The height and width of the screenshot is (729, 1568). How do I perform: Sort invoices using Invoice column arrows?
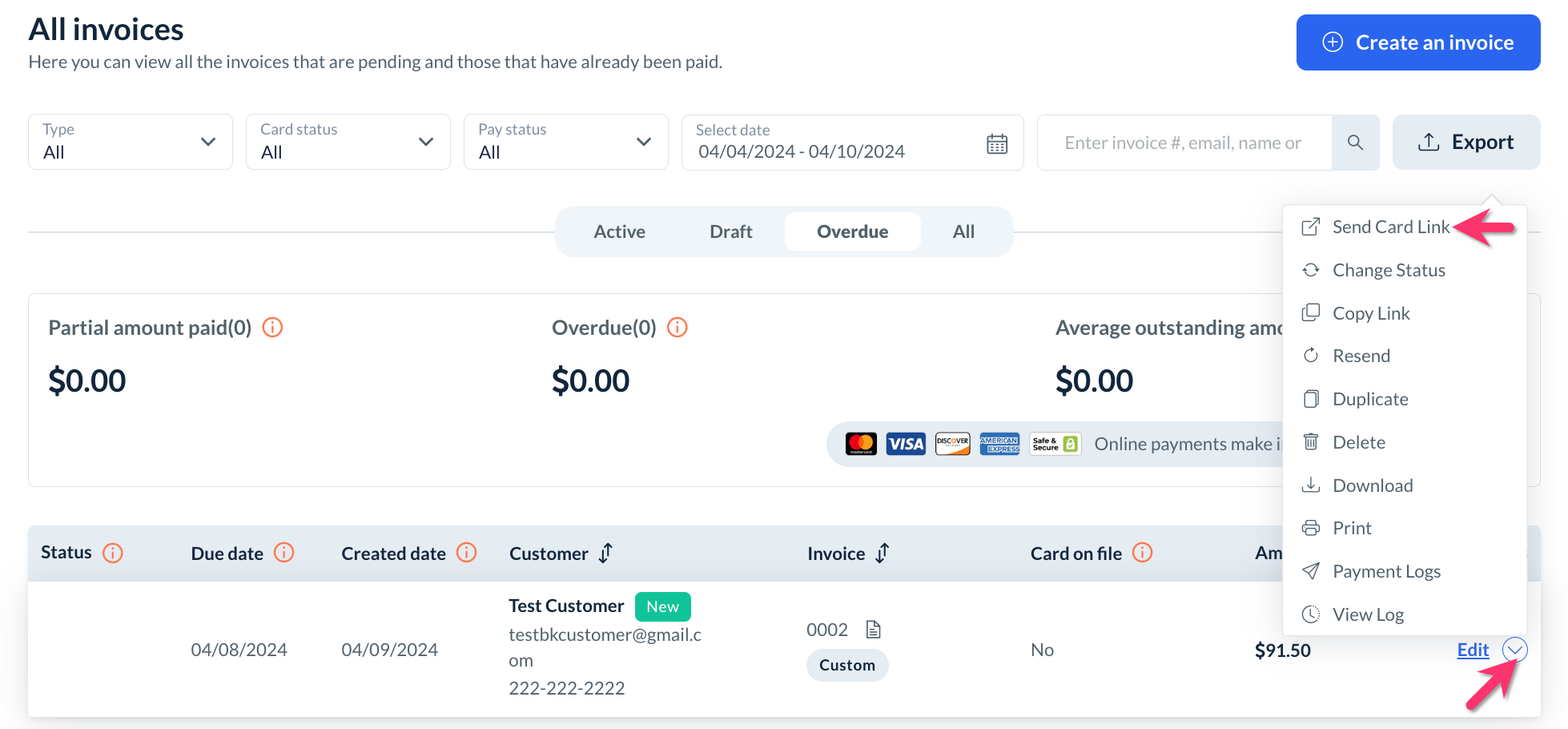click(x=883, y=553)
